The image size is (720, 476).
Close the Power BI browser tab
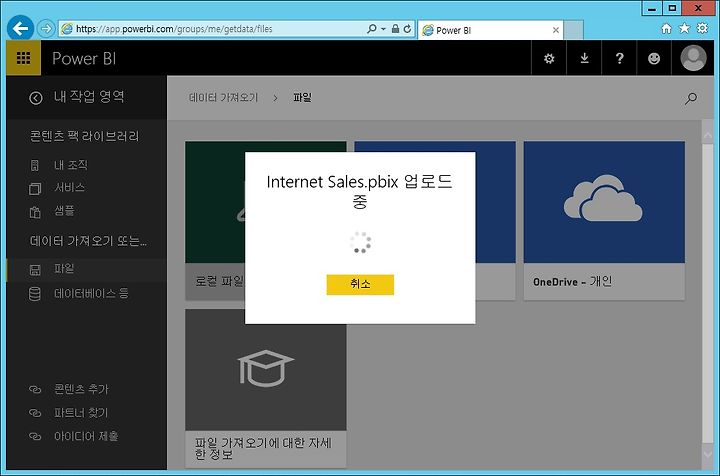556,30
